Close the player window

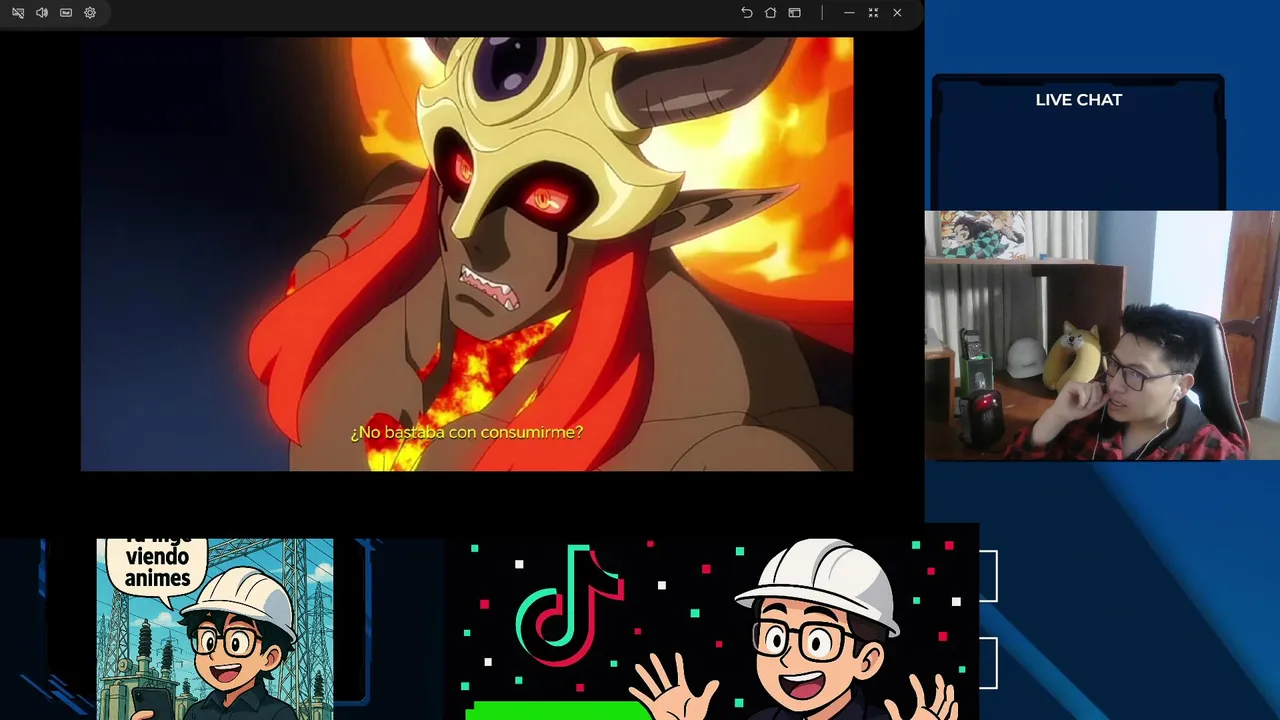click(897, 13)
